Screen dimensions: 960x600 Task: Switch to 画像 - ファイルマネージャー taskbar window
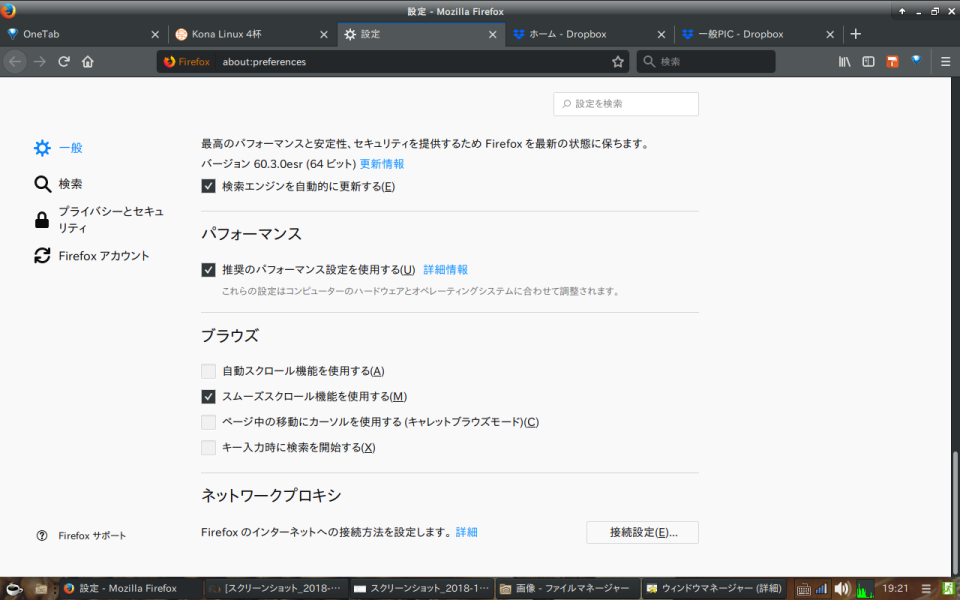pos(567,588)
